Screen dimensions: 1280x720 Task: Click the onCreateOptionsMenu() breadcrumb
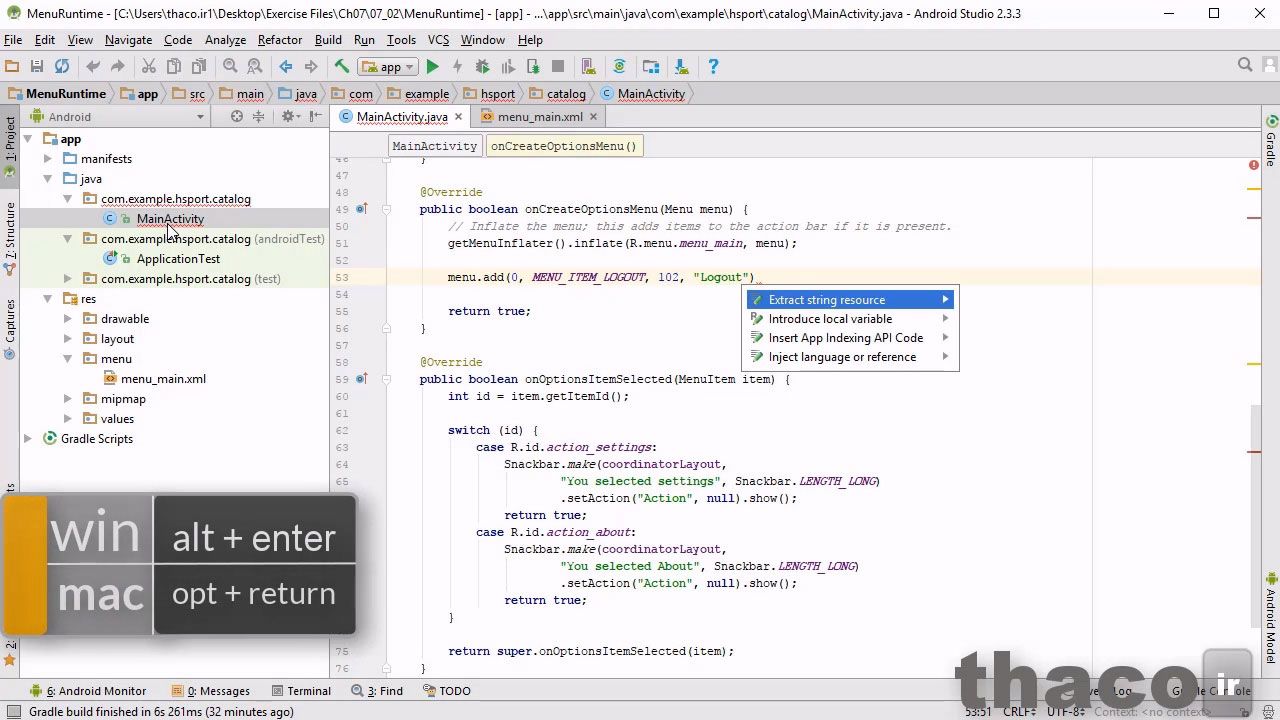click(564, 146)
